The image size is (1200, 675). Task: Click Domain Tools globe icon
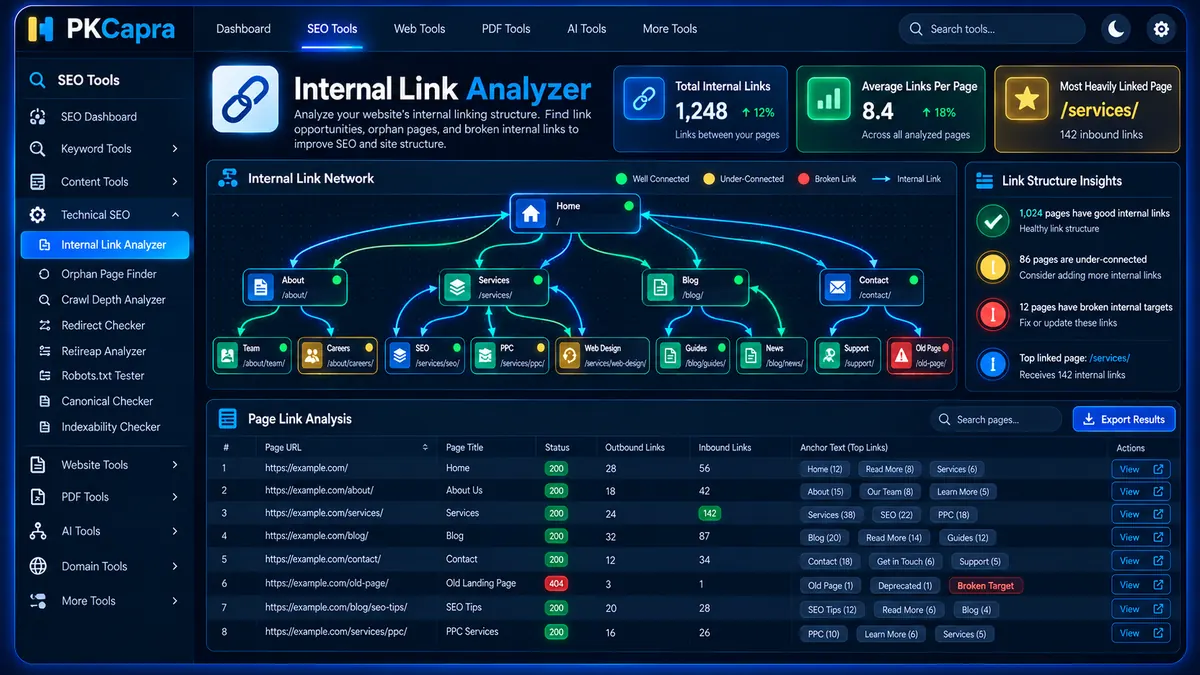(x=38, y=566)
